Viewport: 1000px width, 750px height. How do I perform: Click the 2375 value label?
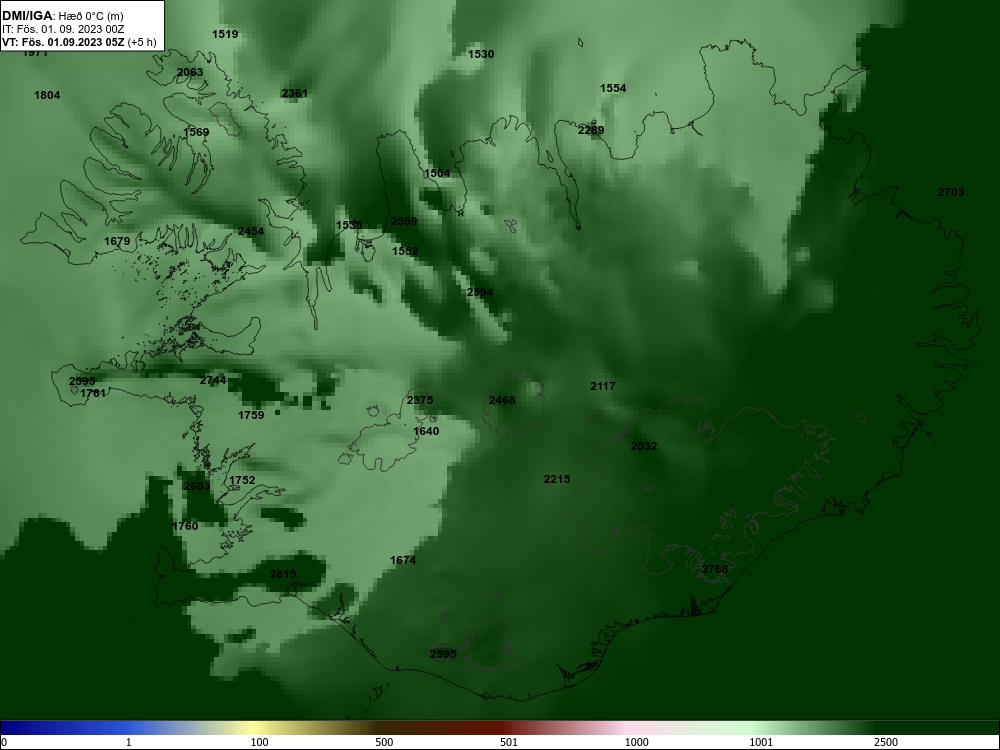(x=420, y=400)
